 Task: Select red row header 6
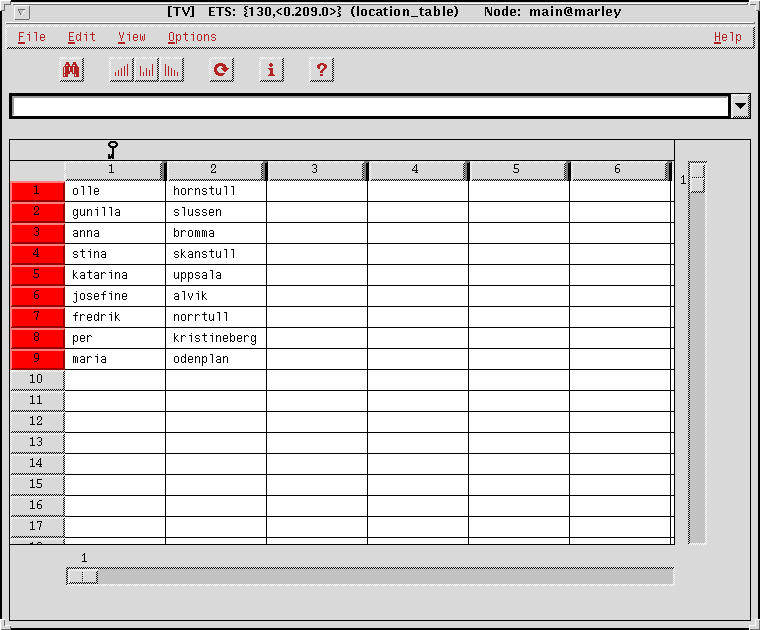[37, 296]
